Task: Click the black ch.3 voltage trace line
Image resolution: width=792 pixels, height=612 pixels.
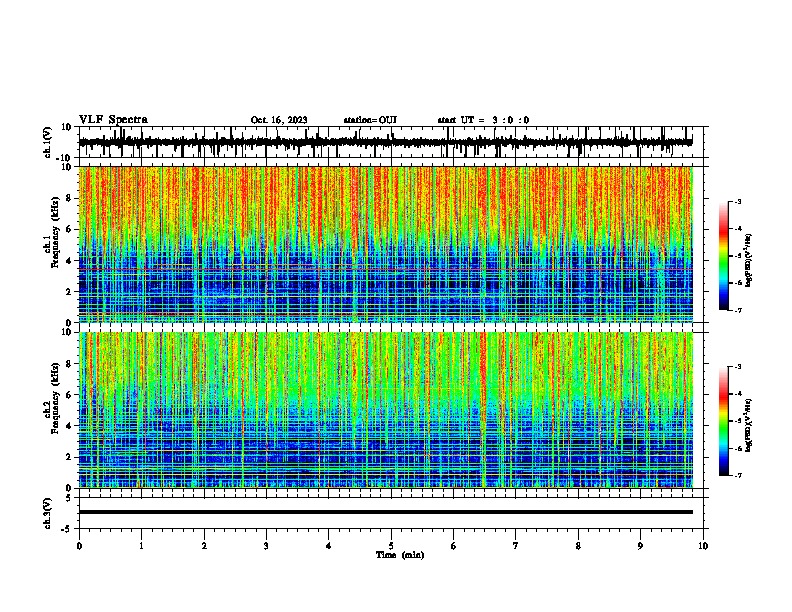Action: 385,512
